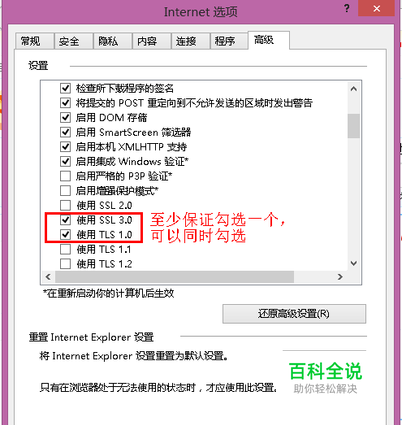Image resolution: width=402 pixels, height=425 pixels.
Task: Click the horizontal scroll left arrow
Action: click(x=48, y=277)
